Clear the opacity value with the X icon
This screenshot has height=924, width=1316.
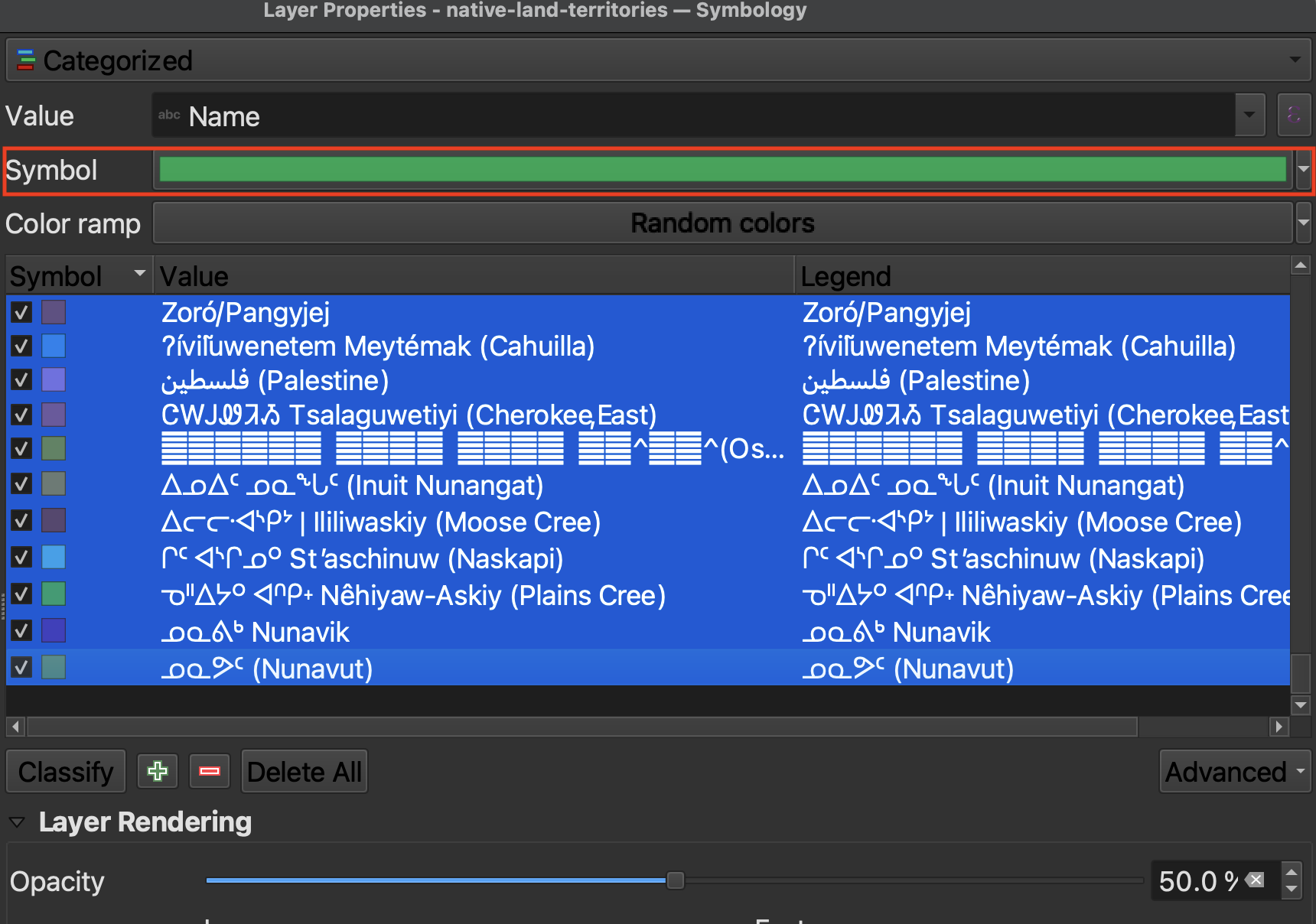click(x=1256, y=880)
